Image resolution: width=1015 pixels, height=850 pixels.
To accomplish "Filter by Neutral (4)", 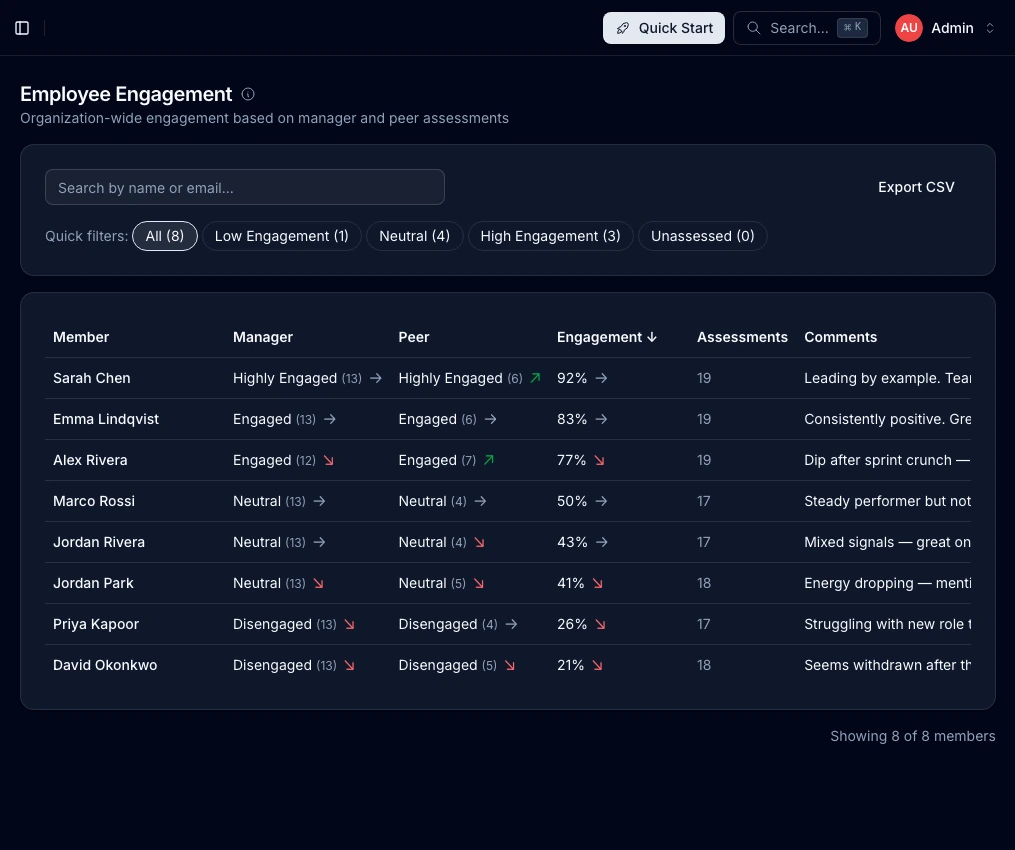I will tap(414, 236).
